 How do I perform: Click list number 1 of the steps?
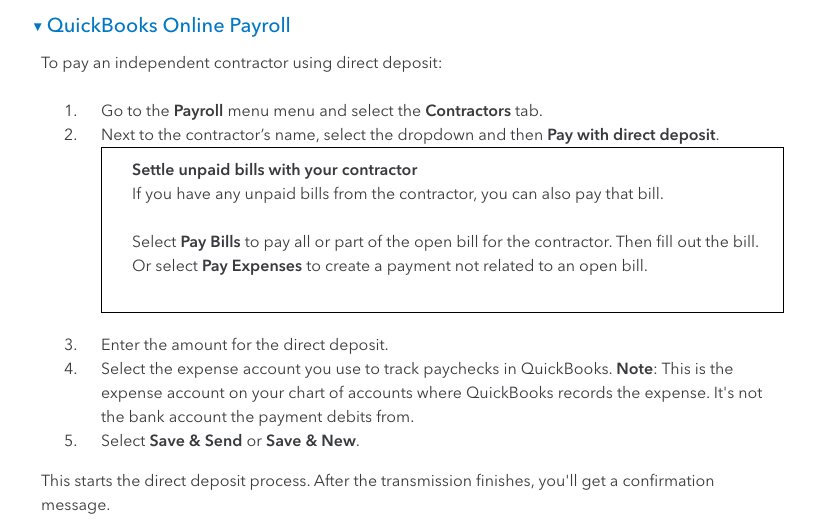point(70,111)
